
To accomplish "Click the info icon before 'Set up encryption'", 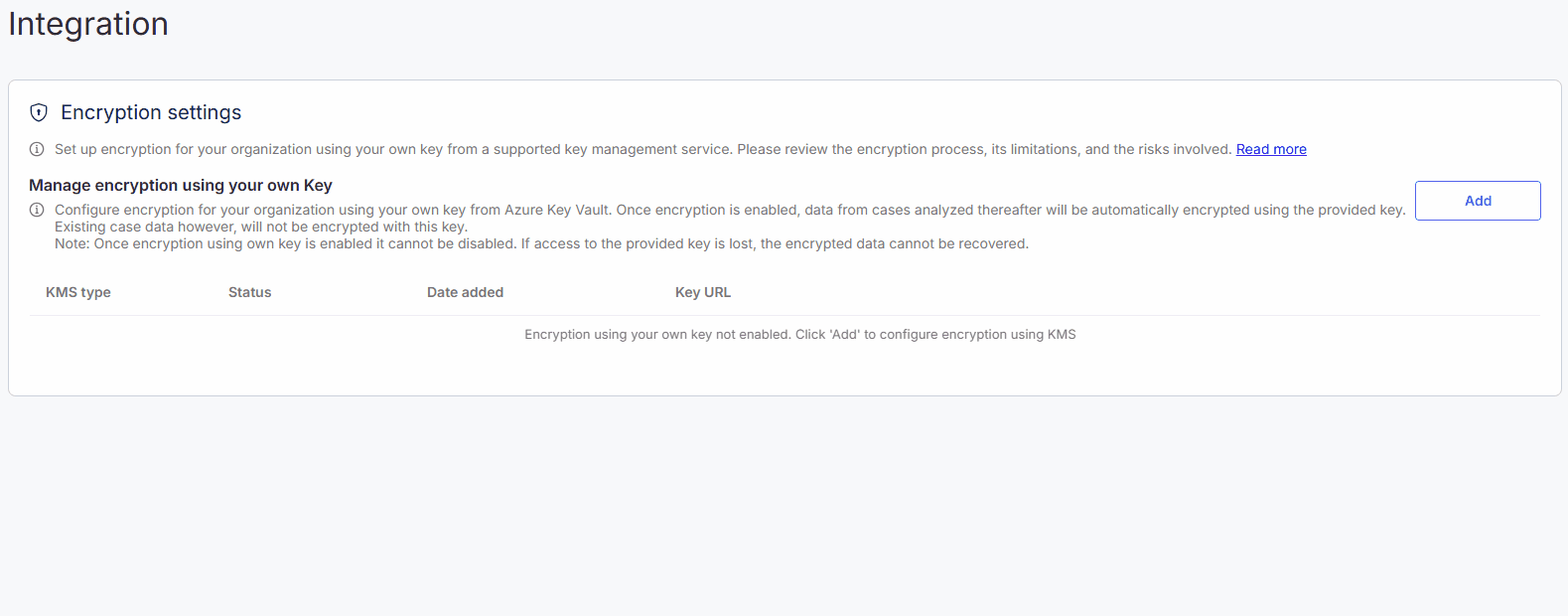I will [37, 149].
